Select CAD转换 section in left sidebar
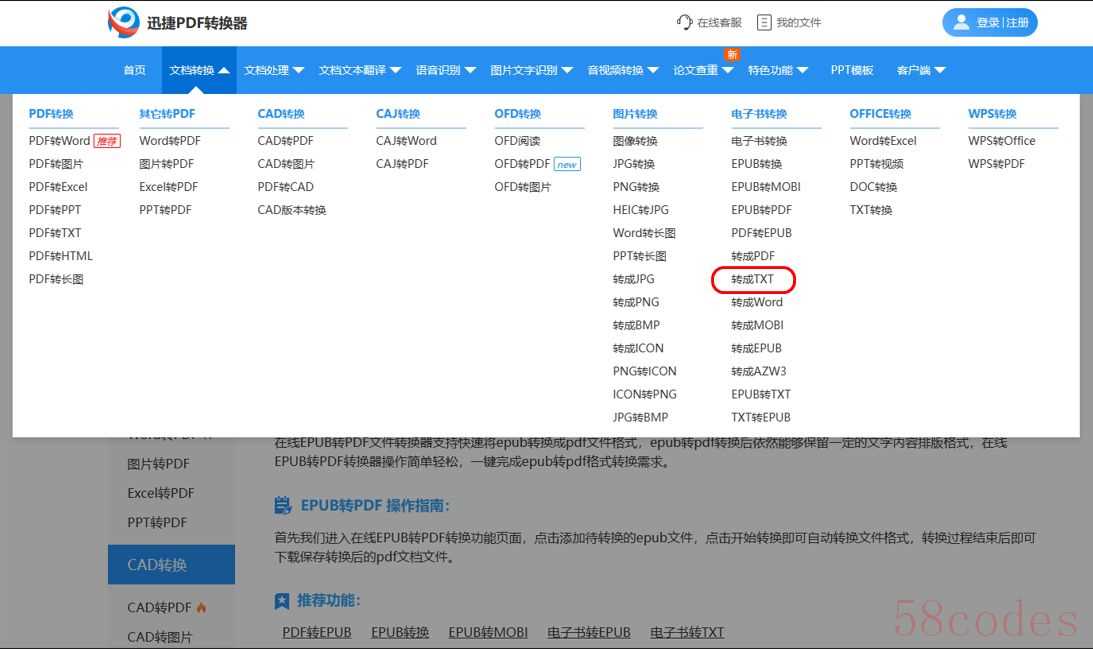Image resolution: width=1093 pixels, height=649 pixels. pos(171,565)
